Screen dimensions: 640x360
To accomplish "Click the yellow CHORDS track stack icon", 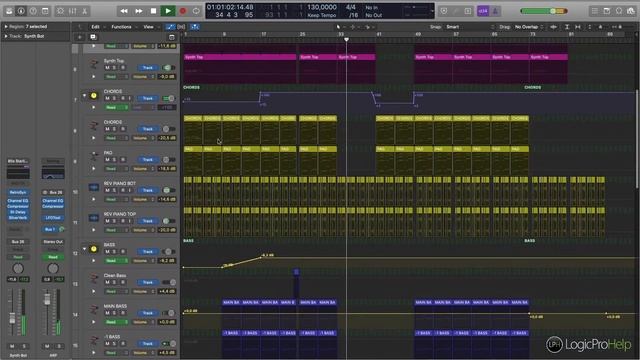I will click(x=94, y=96).
